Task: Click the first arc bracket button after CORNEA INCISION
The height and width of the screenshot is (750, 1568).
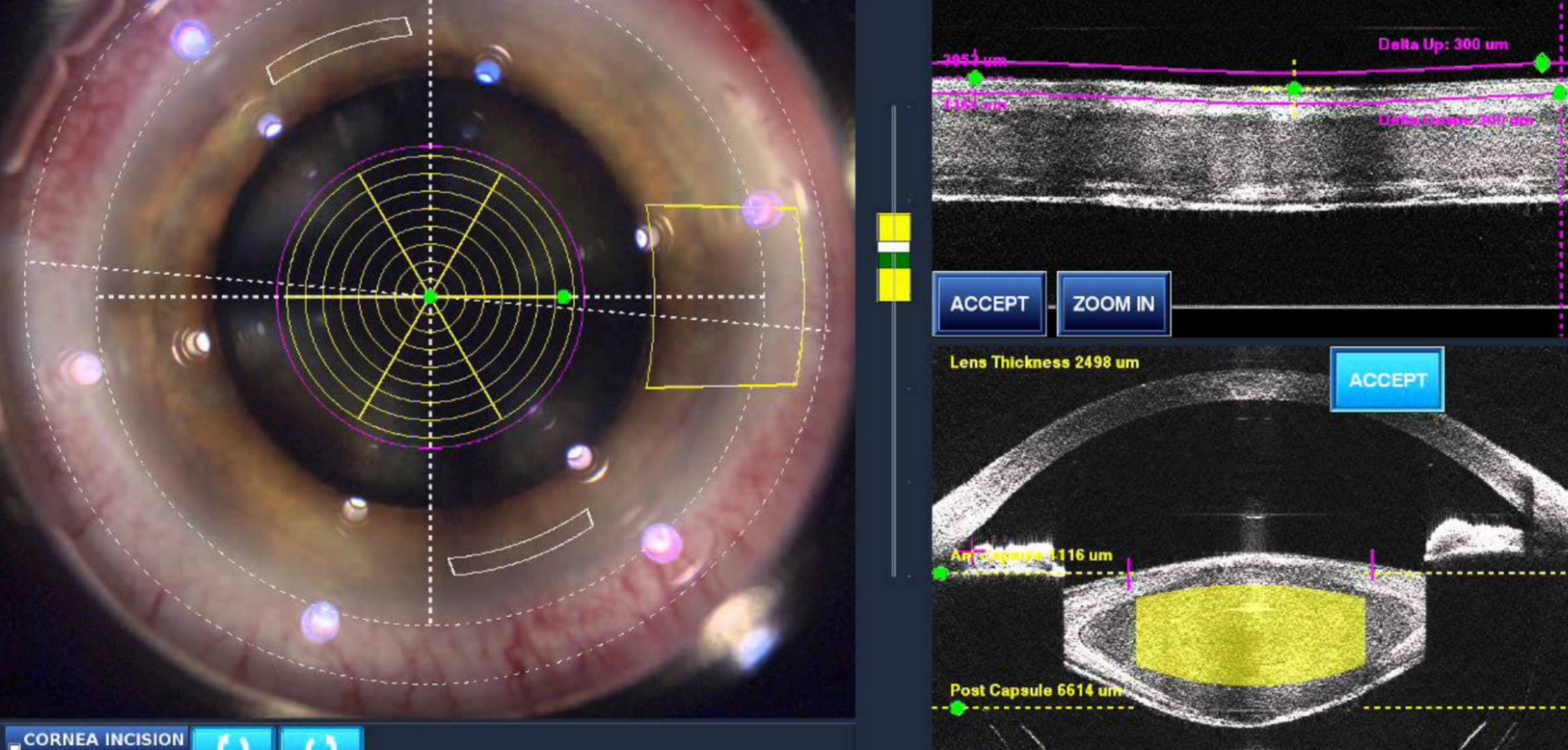Action: click(233, 740)
